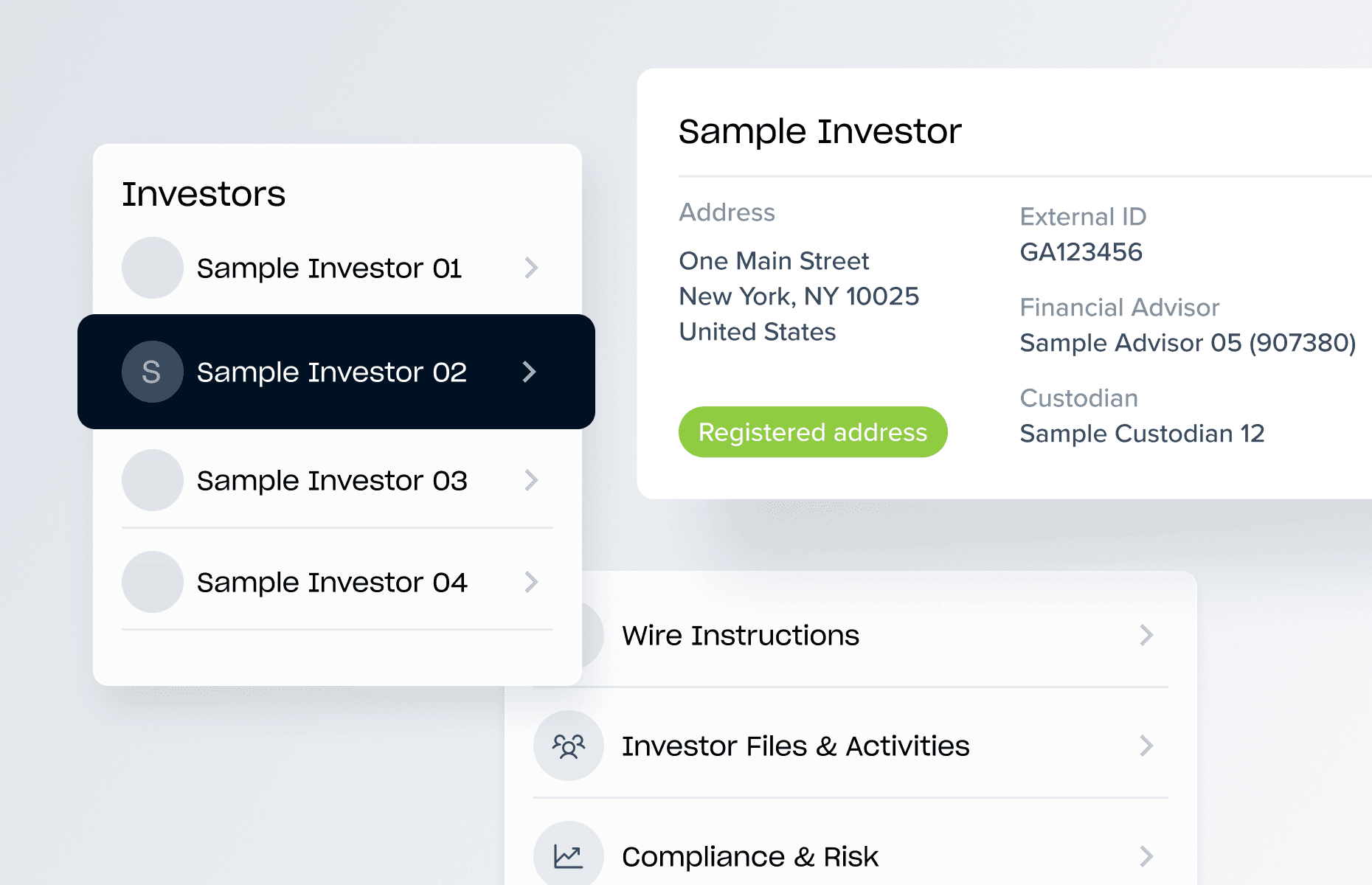Viewport: 1372px width, 885px height.
Task: Select Sample Investor 03 from the list
Action: coord(332,481)
